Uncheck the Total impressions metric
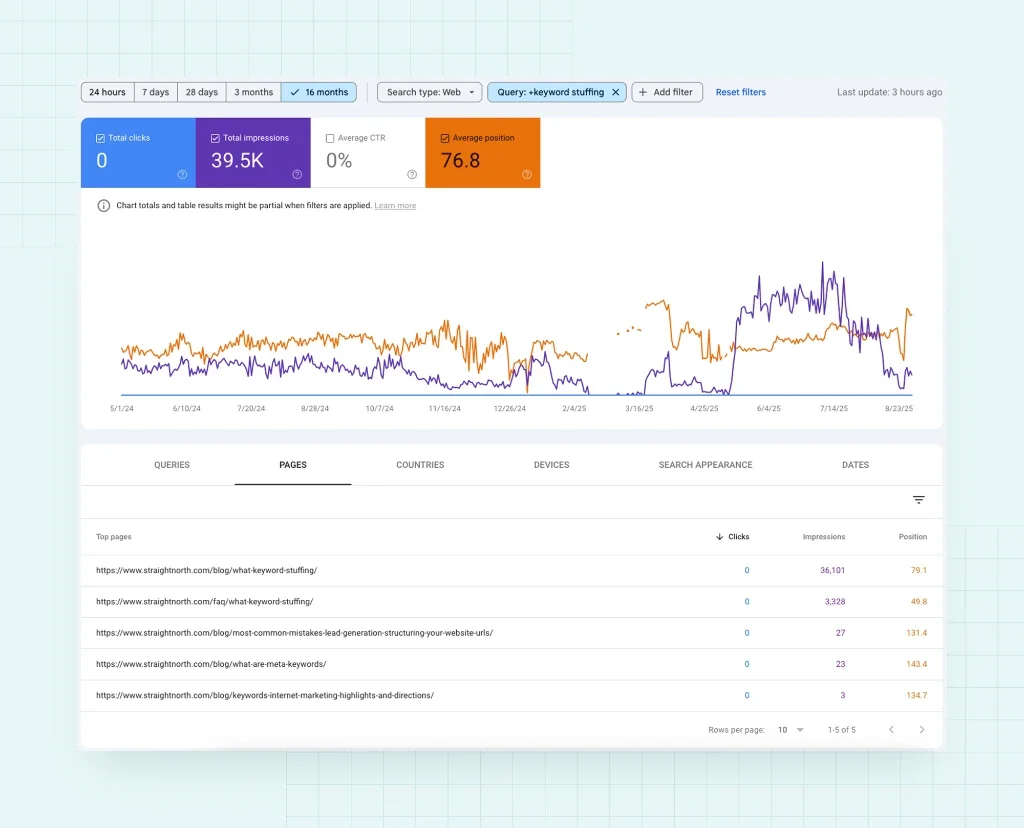This screenshot has height=828, width=1024. click(215, 138)
